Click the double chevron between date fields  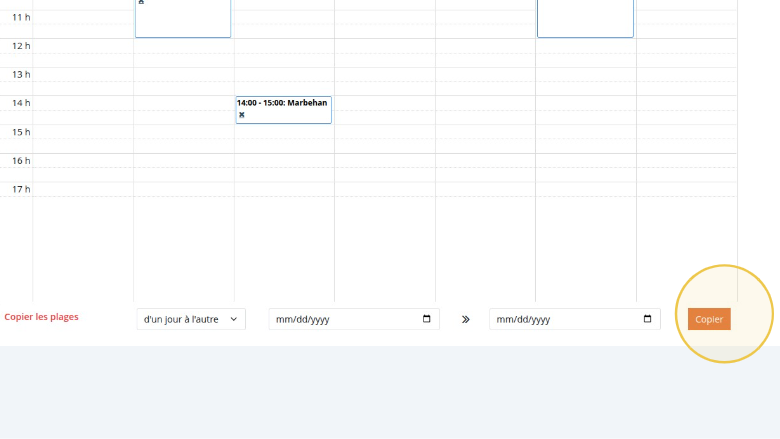coord(465,319)
